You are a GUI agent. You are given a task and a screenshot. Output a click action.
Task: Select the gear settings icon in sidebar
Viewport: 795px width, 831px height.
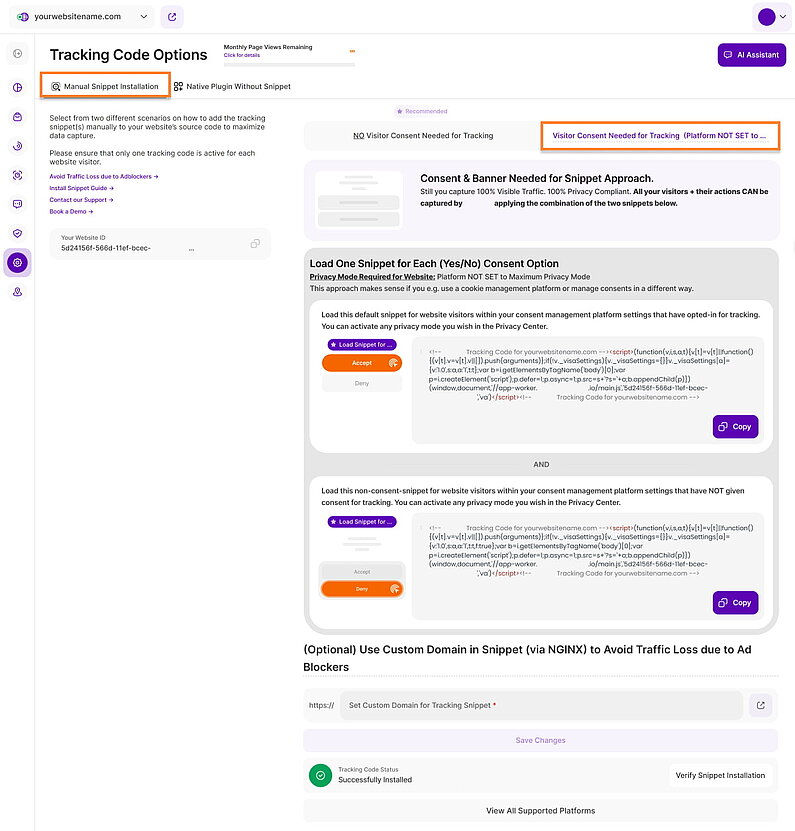17,263
